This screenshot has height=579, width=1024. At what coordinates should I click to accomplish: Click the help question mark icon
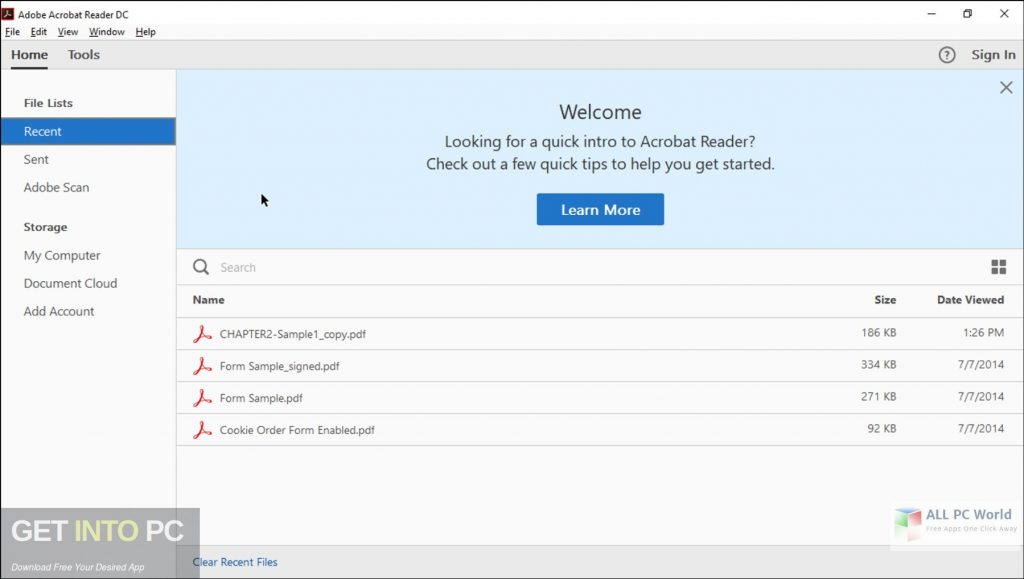pyautogui.click(x=946, y=55)
